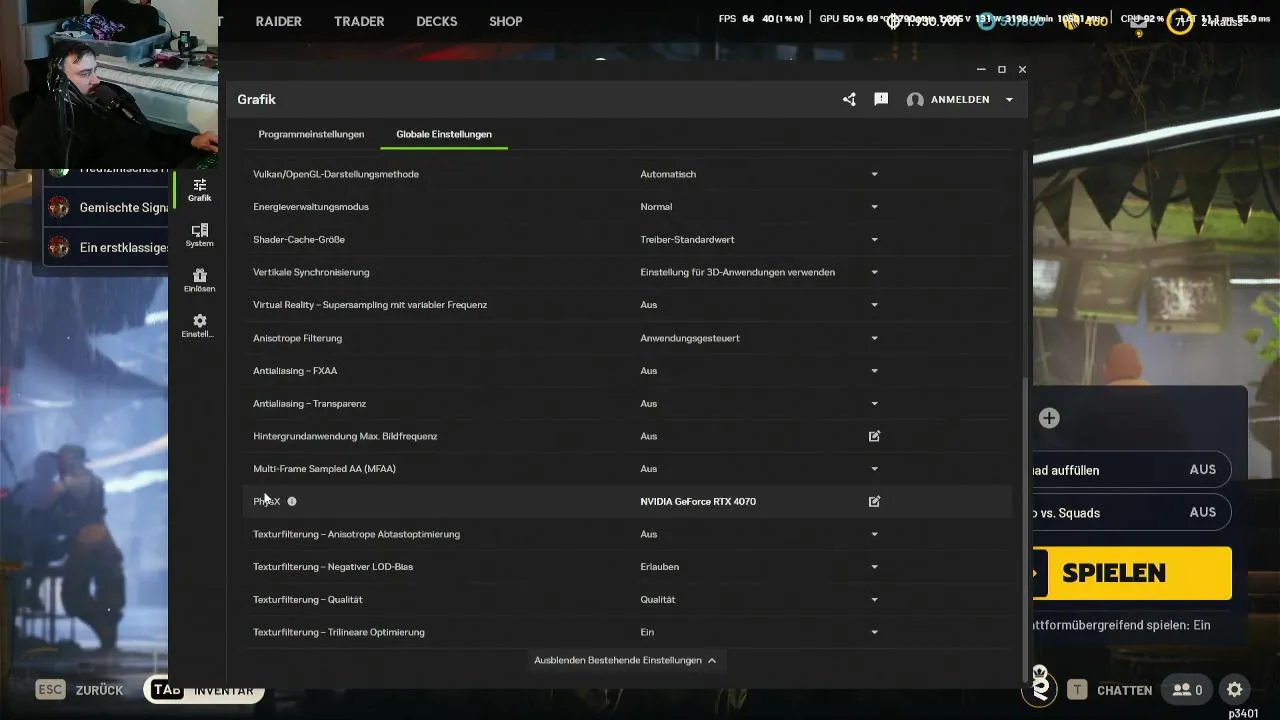Edit Hintergrundanwendung Max. Bildfrequenz value

(874, 436)
